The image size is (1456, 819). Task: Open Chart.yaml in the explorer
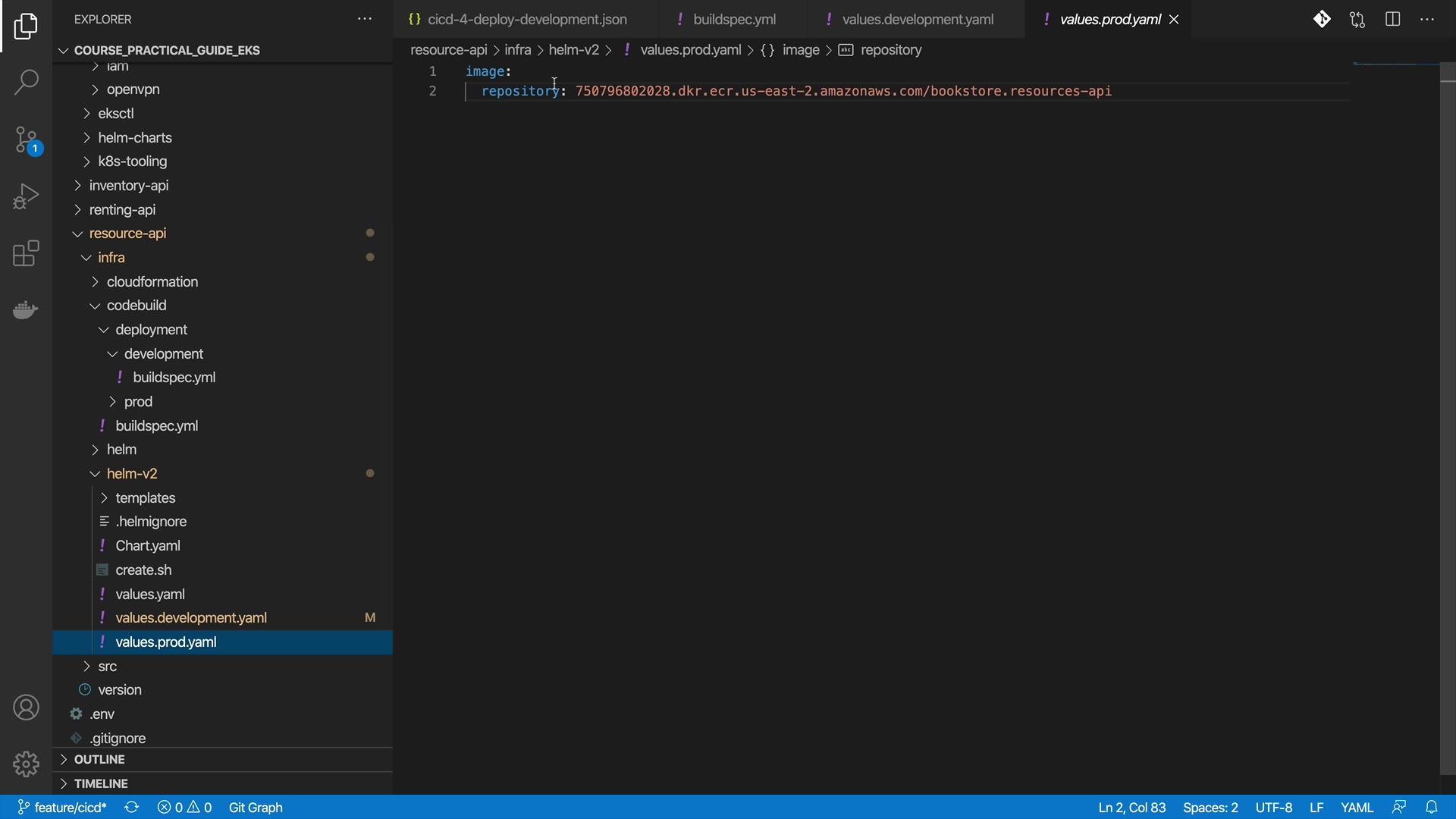click(x=148, y=546)
